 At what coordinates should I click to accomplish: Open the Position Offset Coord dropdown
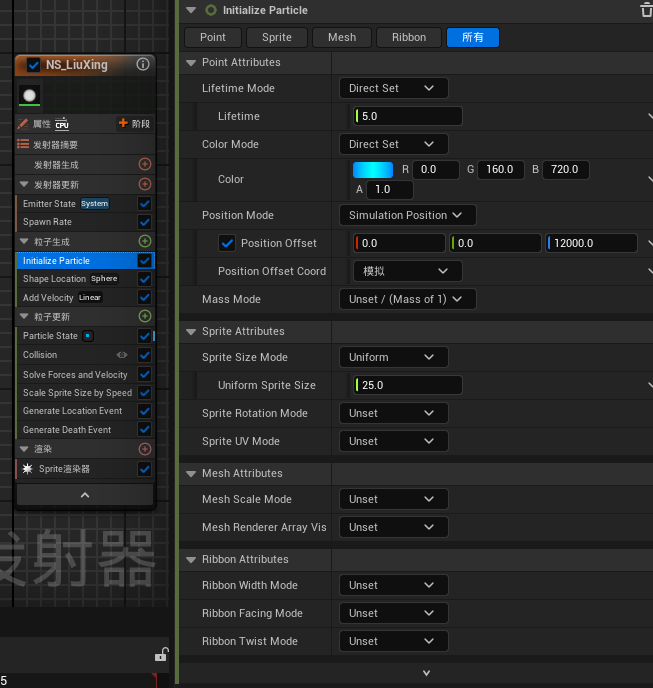408,271
